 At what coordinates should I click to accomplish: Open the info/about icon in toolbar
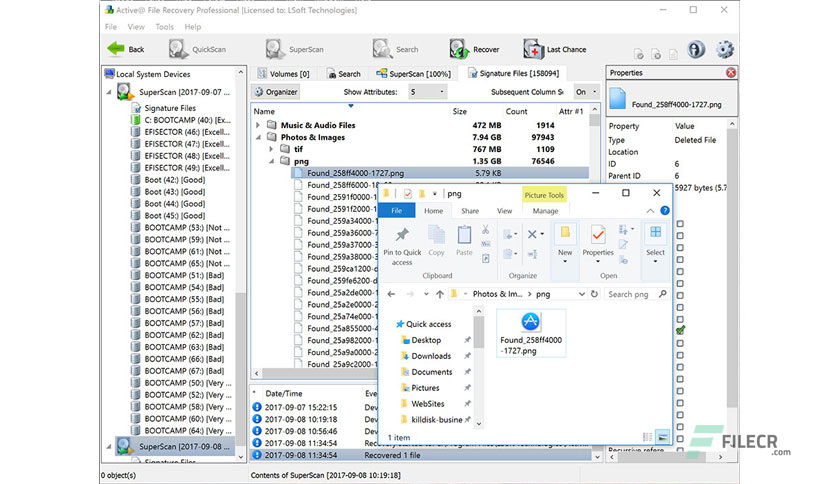point(696,50)
